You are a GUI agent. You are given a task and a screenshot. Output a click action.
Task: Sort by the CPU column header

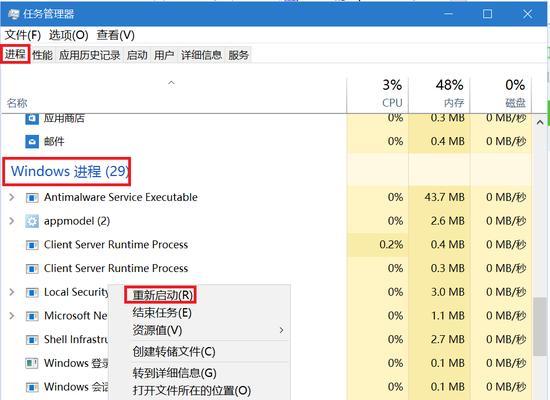click(x=392, y=103)
